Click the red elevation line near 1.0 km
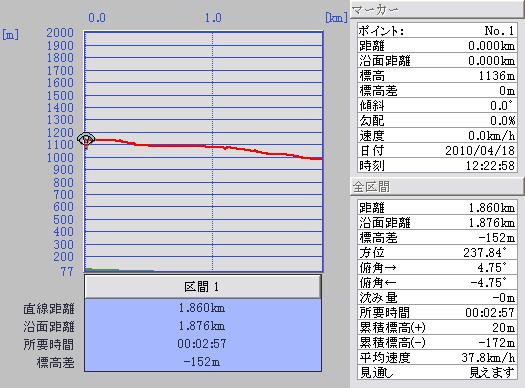Screen dimensions: 525x388 pos(212,146)
